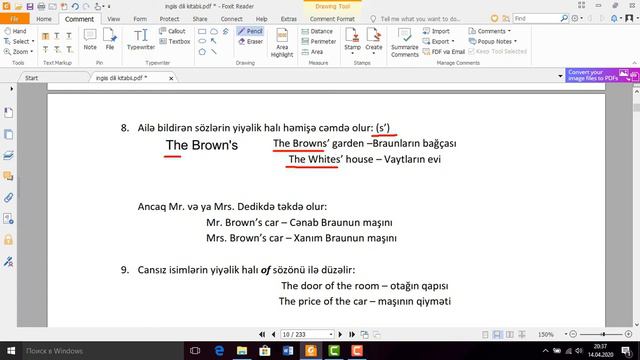Switch to the Home ribbon tab
This screenshot has height=360, width=640.
[44, 19]
